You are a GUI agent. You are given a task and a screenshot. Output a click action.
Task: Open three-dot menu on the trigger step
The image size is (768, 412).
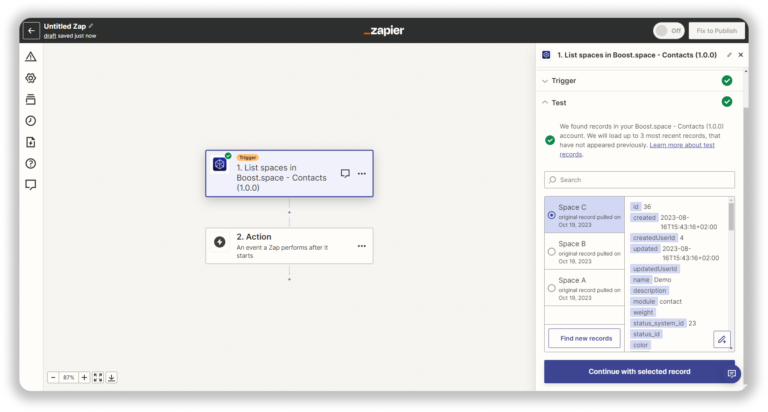point(362,173)
